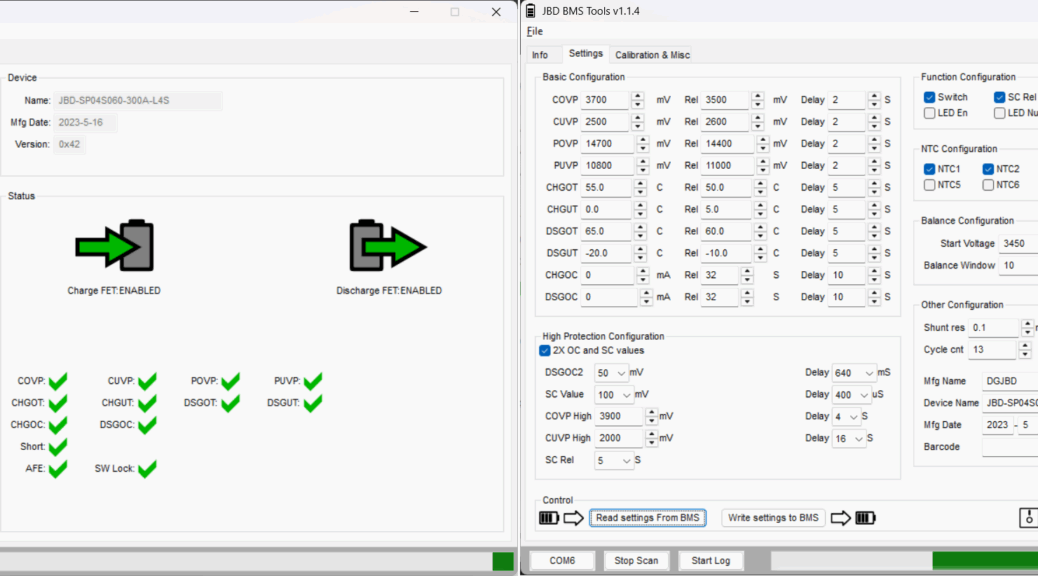Click the COVP green checkmark status icon
The width and height of the screenshot is (1038, 576).
click(58, 381)
